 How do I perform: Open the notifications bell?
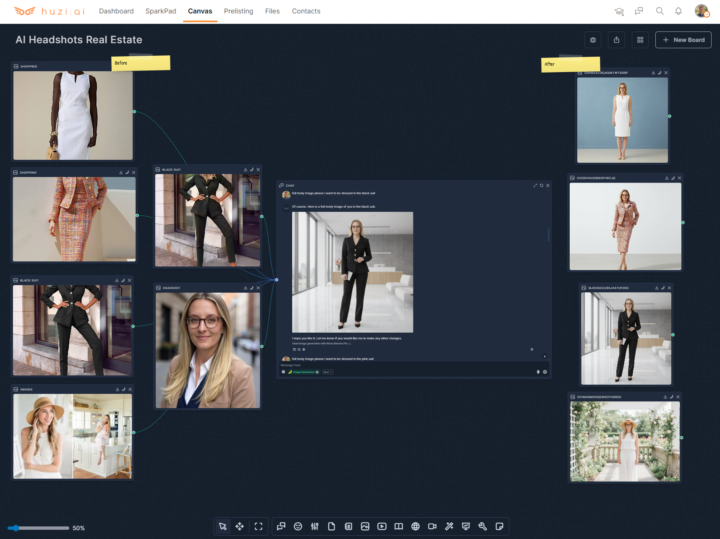pyautogui.click(x=678, y=11)
